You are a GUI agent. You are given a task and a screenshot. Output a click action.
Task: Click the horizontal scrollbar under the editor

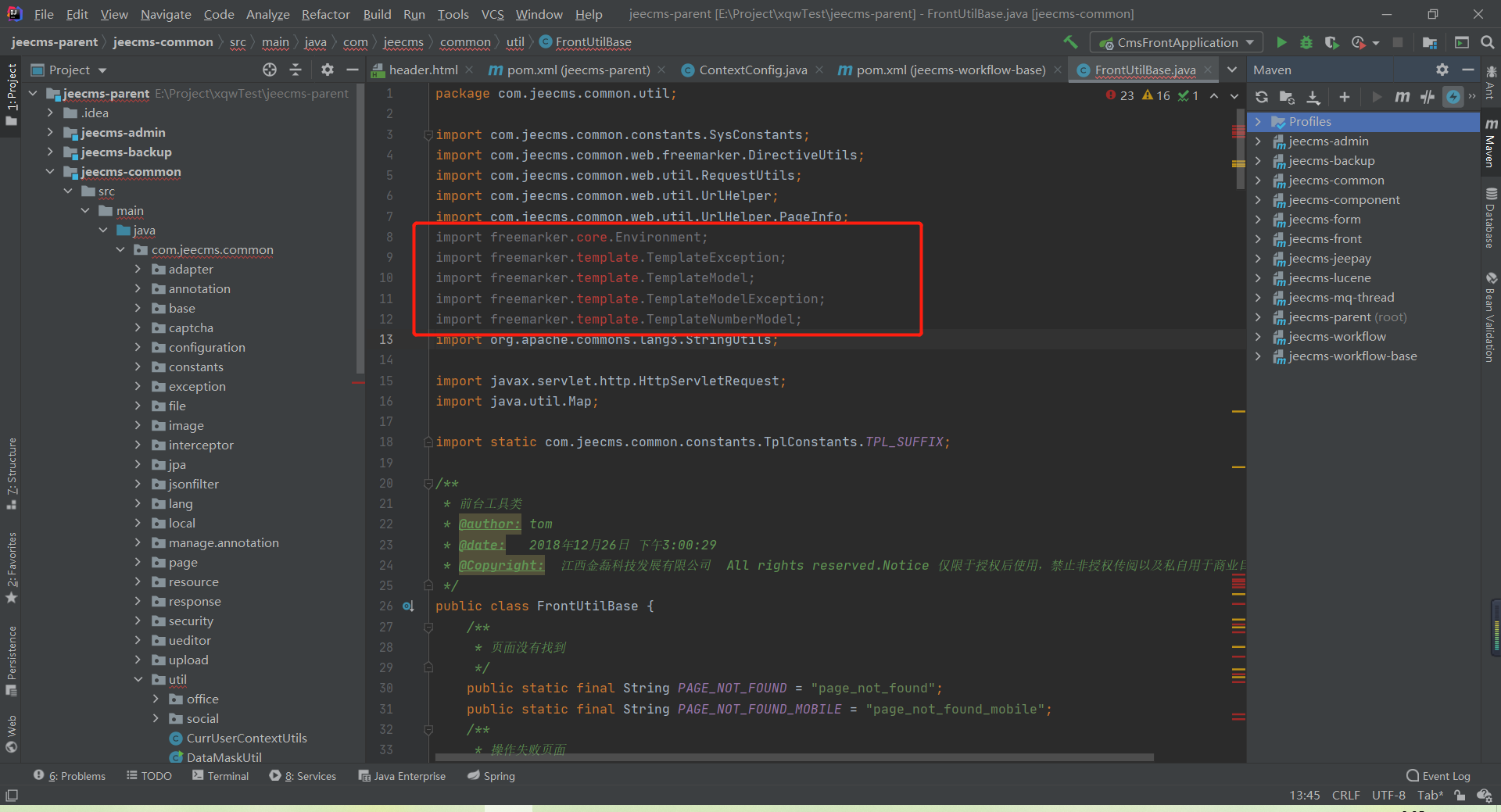[793, 757]
